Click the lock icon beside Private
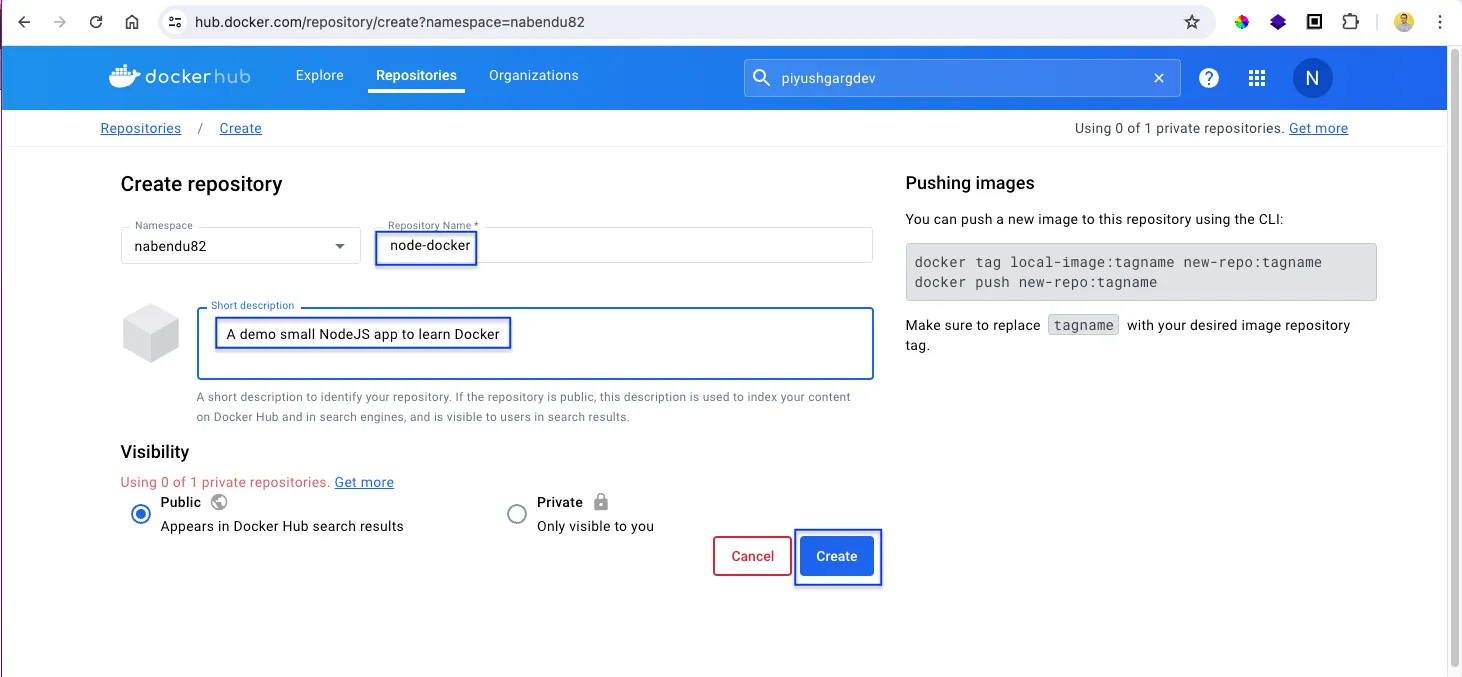Screen dimensions: 1462x677 click(x=601, y=501)
